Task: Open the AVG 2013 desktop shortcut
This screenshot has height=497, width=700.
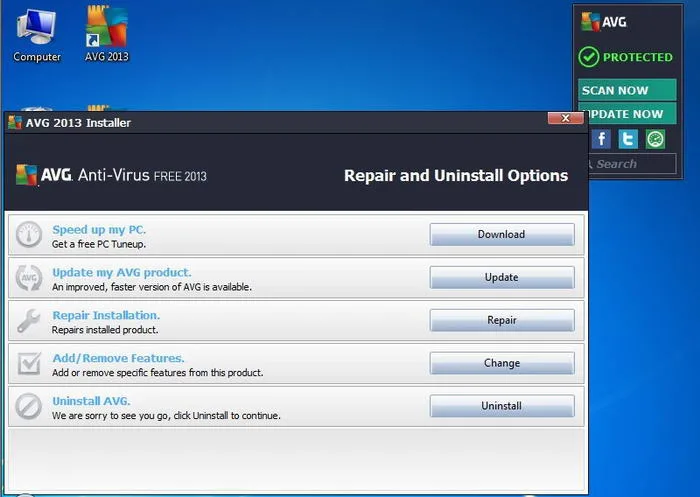Action: pyautogui.click(x=107, y=34)
